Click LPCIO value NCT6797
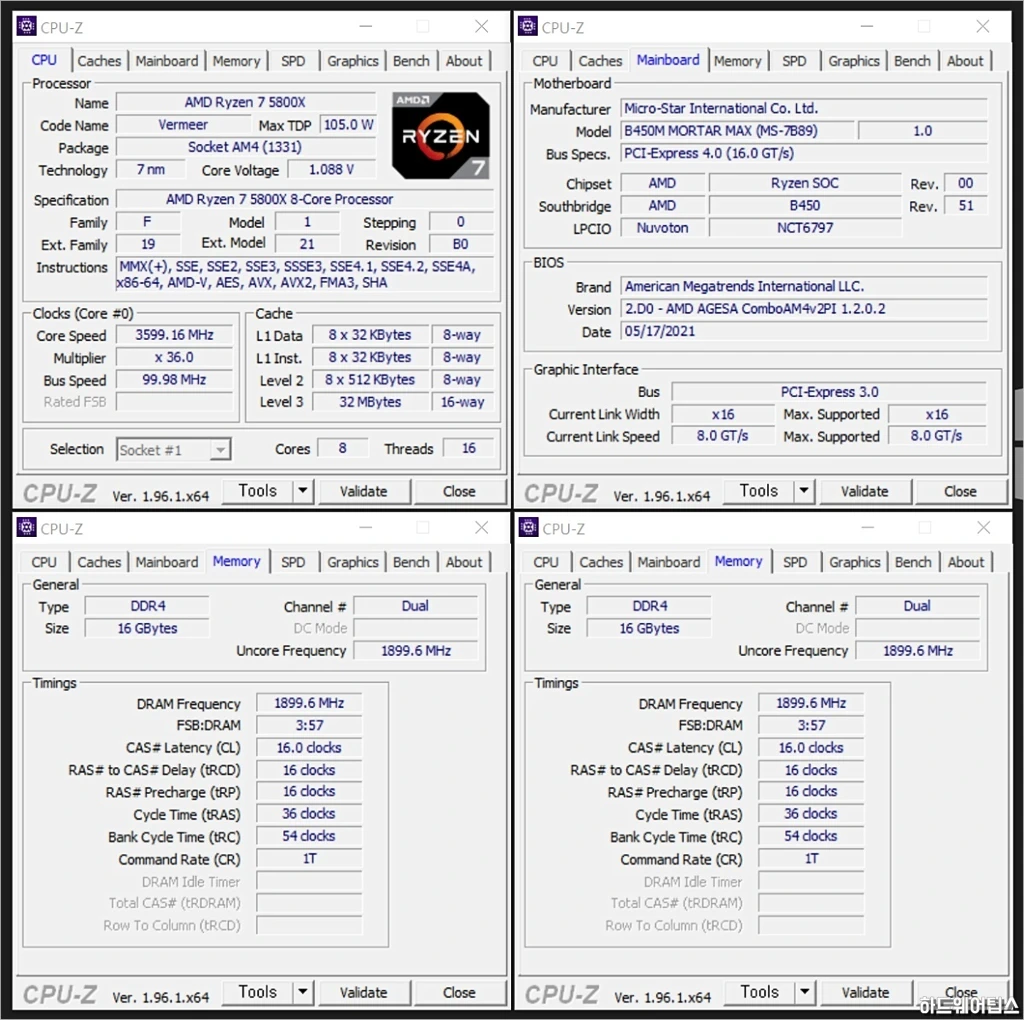 [x=805, y=228]
